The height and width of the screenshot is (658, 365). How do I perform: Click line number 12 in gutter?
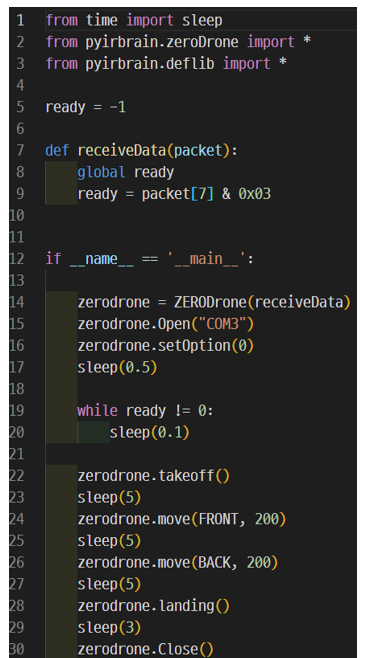point(17,258)
